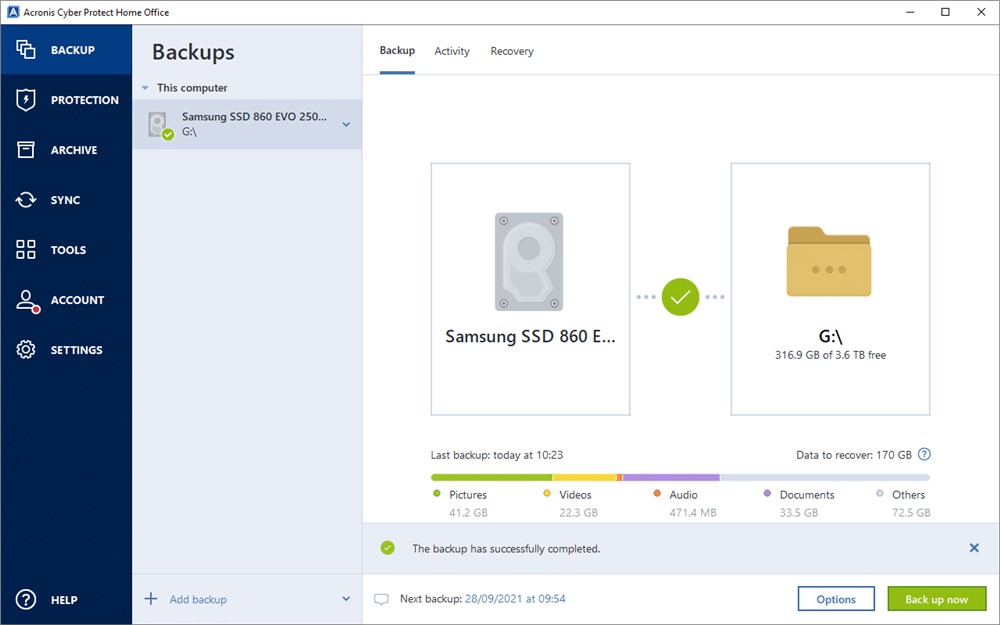Click Back up now

(x=937, y=598)
